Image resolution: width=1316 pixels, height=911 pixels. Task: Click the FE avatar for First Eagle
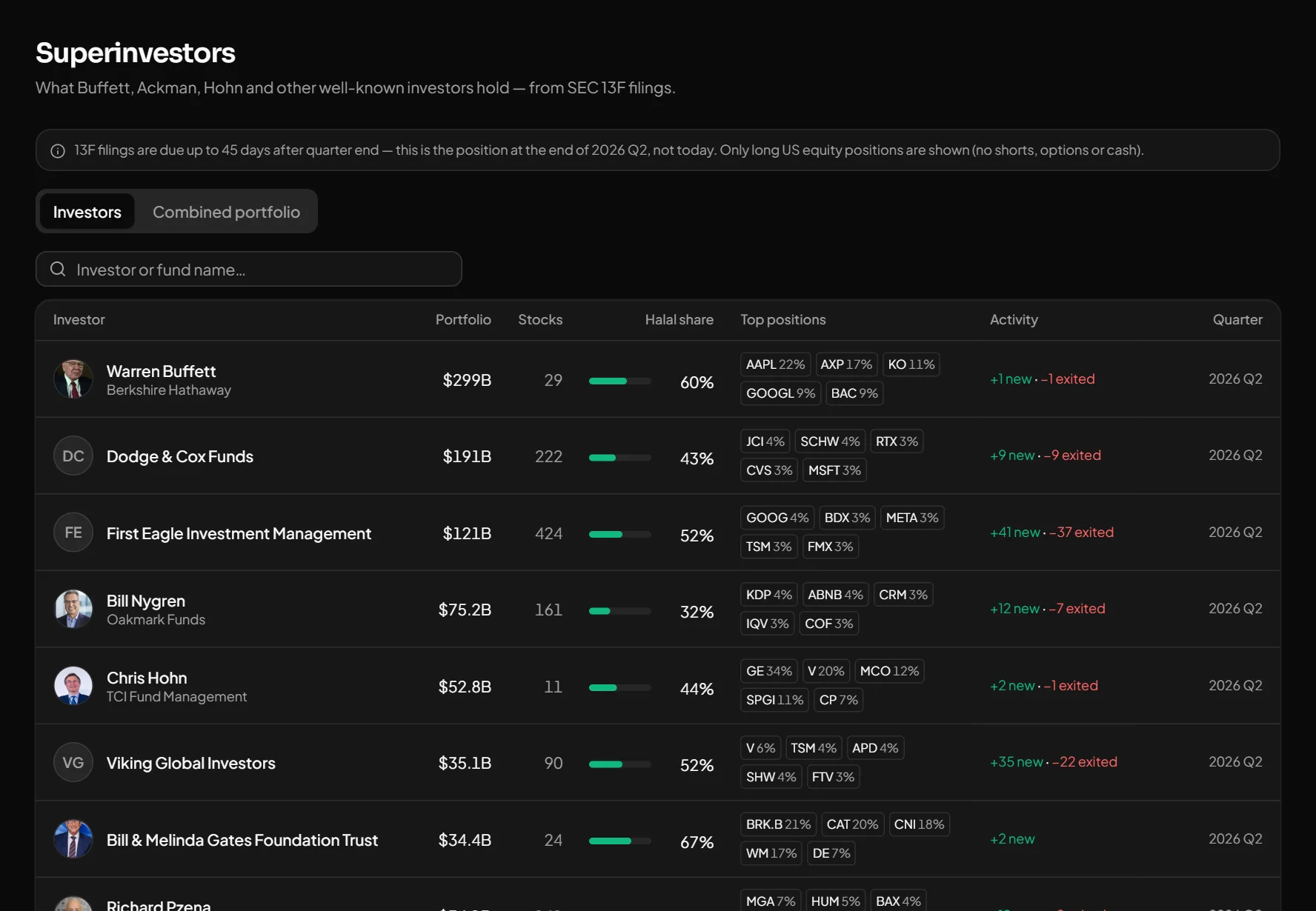point(73,533)
